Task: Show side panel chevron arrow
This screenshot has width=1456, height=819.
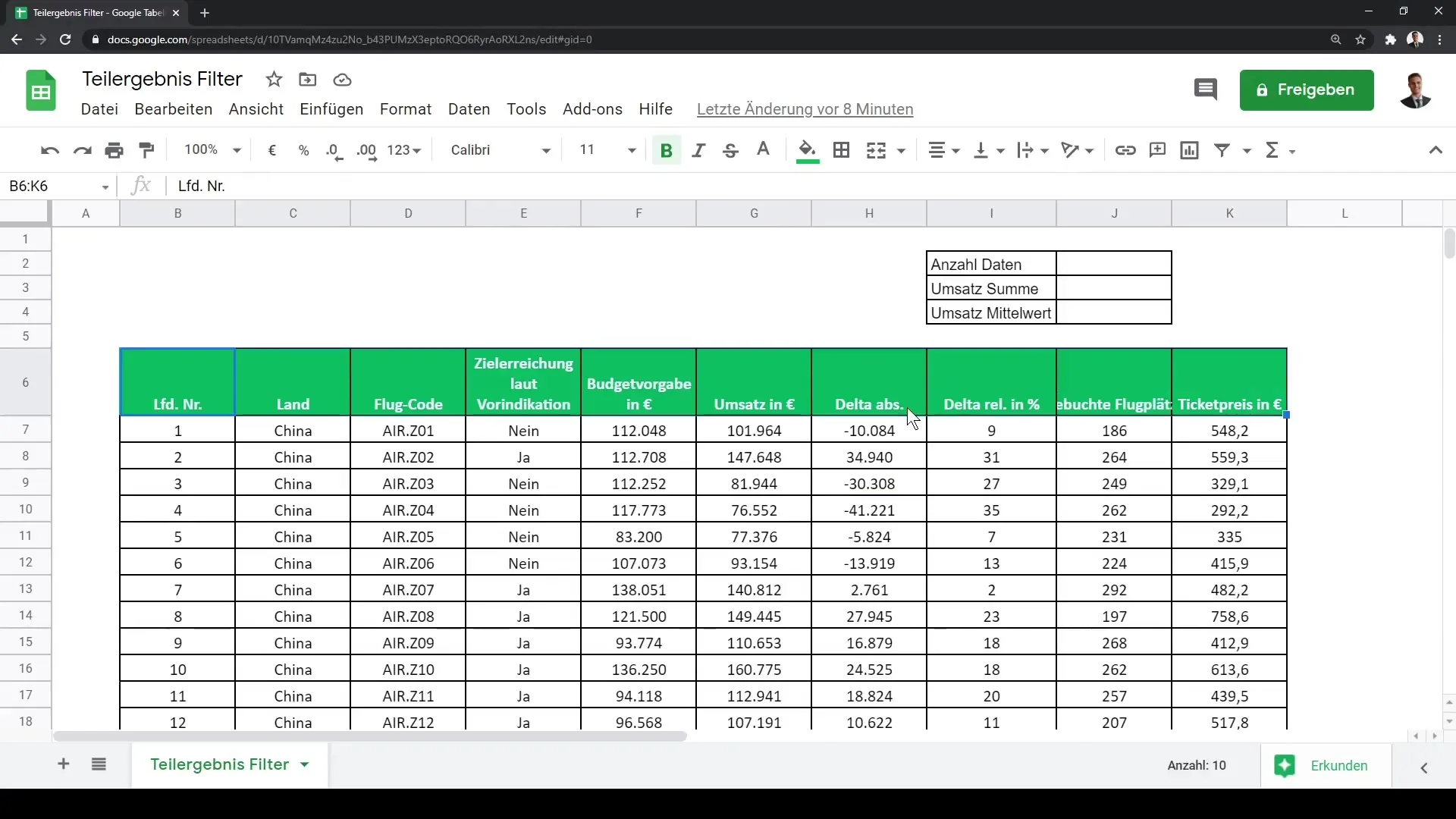Action: (x=1424, y=767)
